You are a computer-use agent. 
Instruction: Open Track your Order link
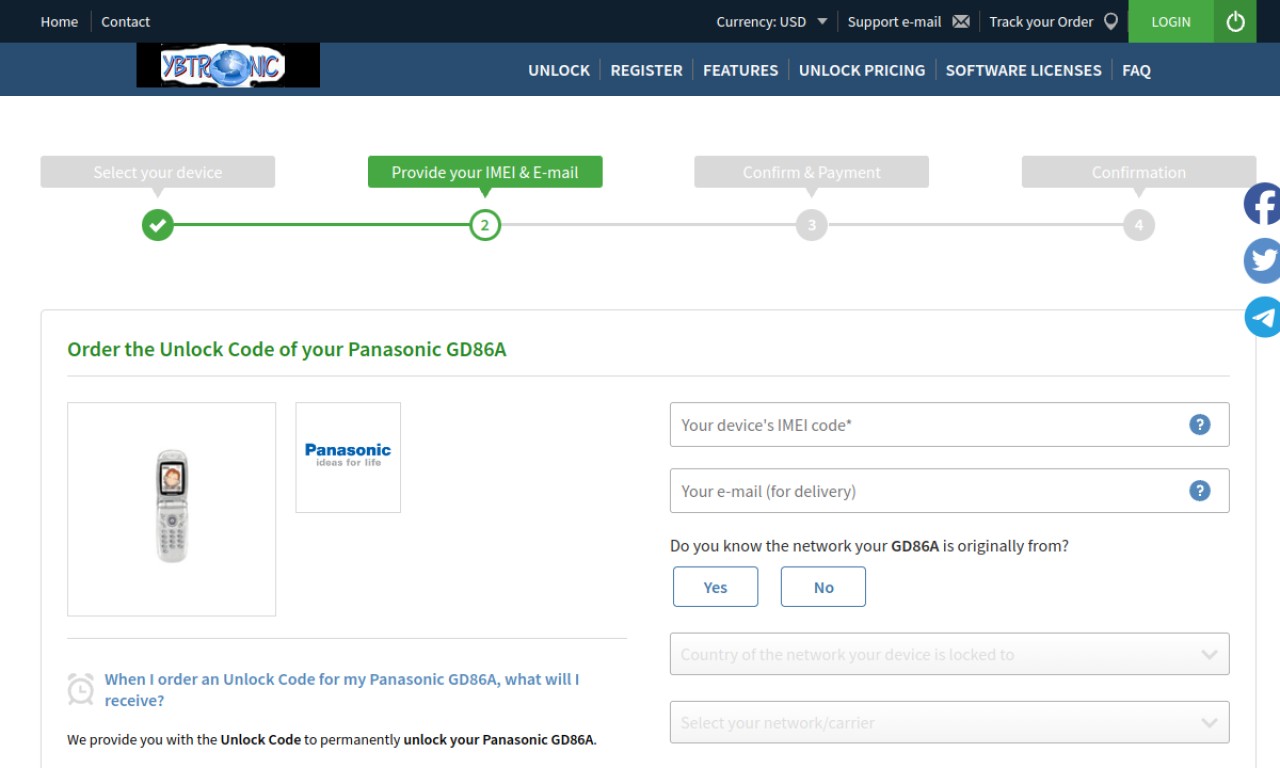(x=1053, y=21)
